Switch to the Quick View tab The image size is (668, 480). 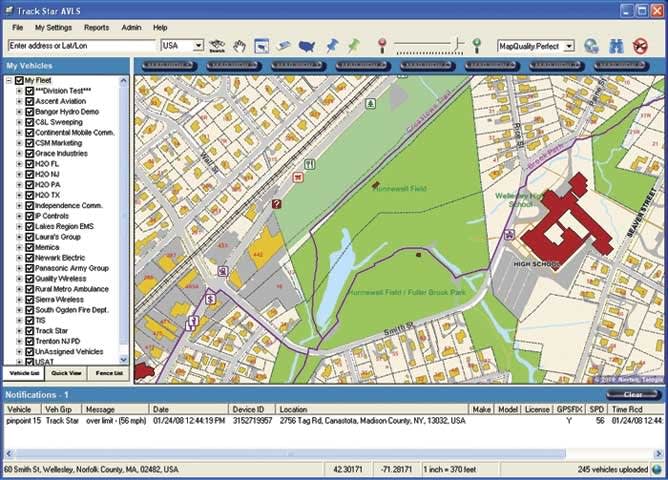pos(65,373)
